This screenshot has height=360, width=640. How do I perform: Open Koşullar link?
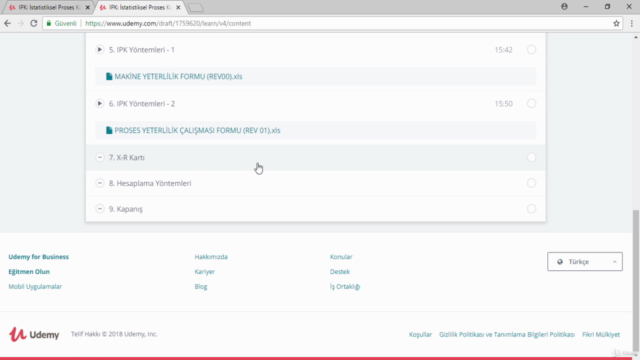[x=420, y=334]
